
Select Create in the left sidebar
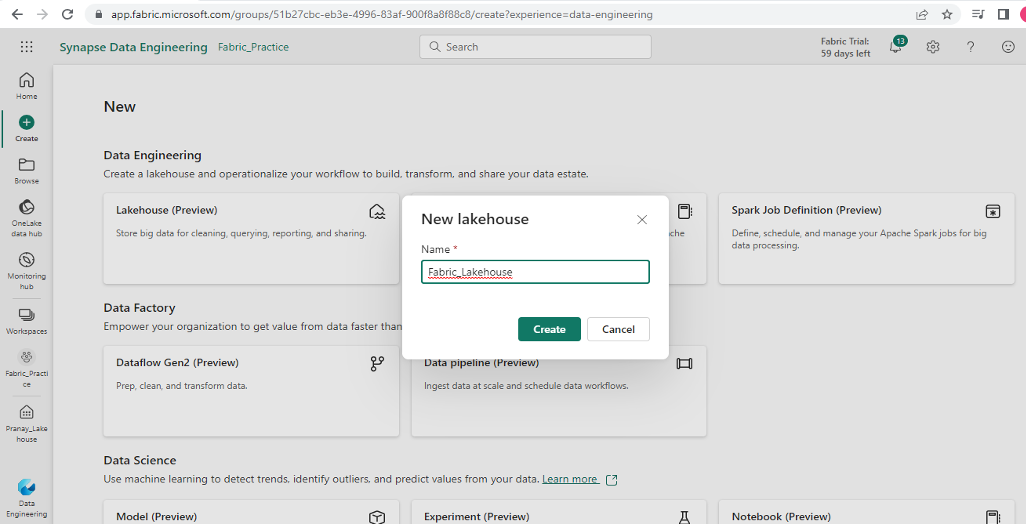[x=26, y=128]
